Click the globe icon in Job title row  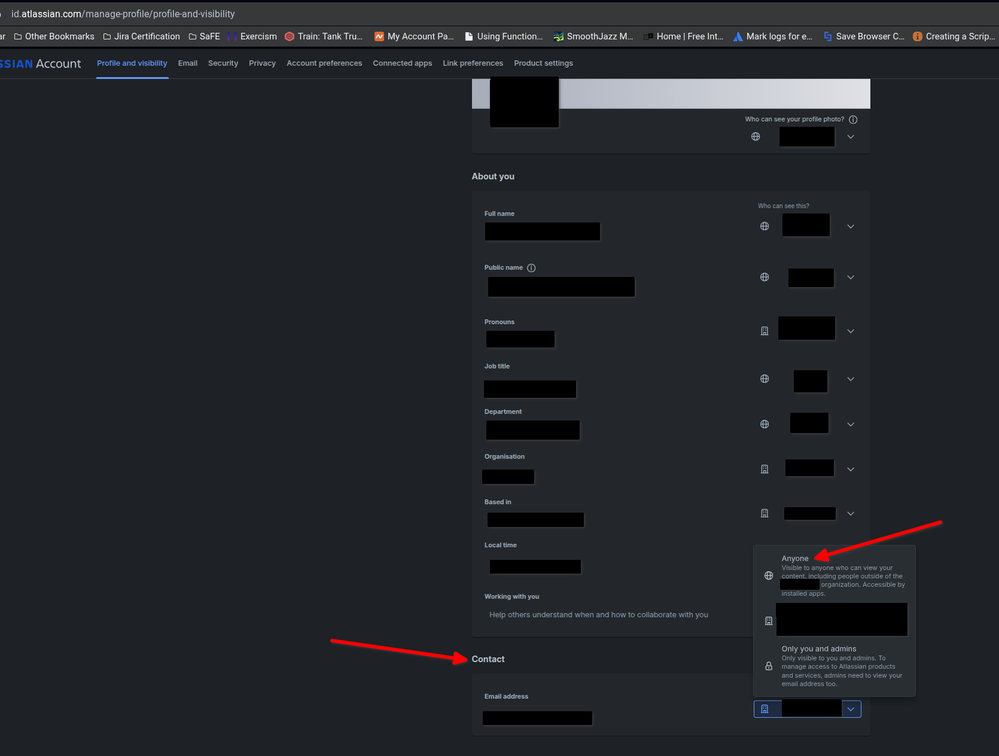click(765, 379)
